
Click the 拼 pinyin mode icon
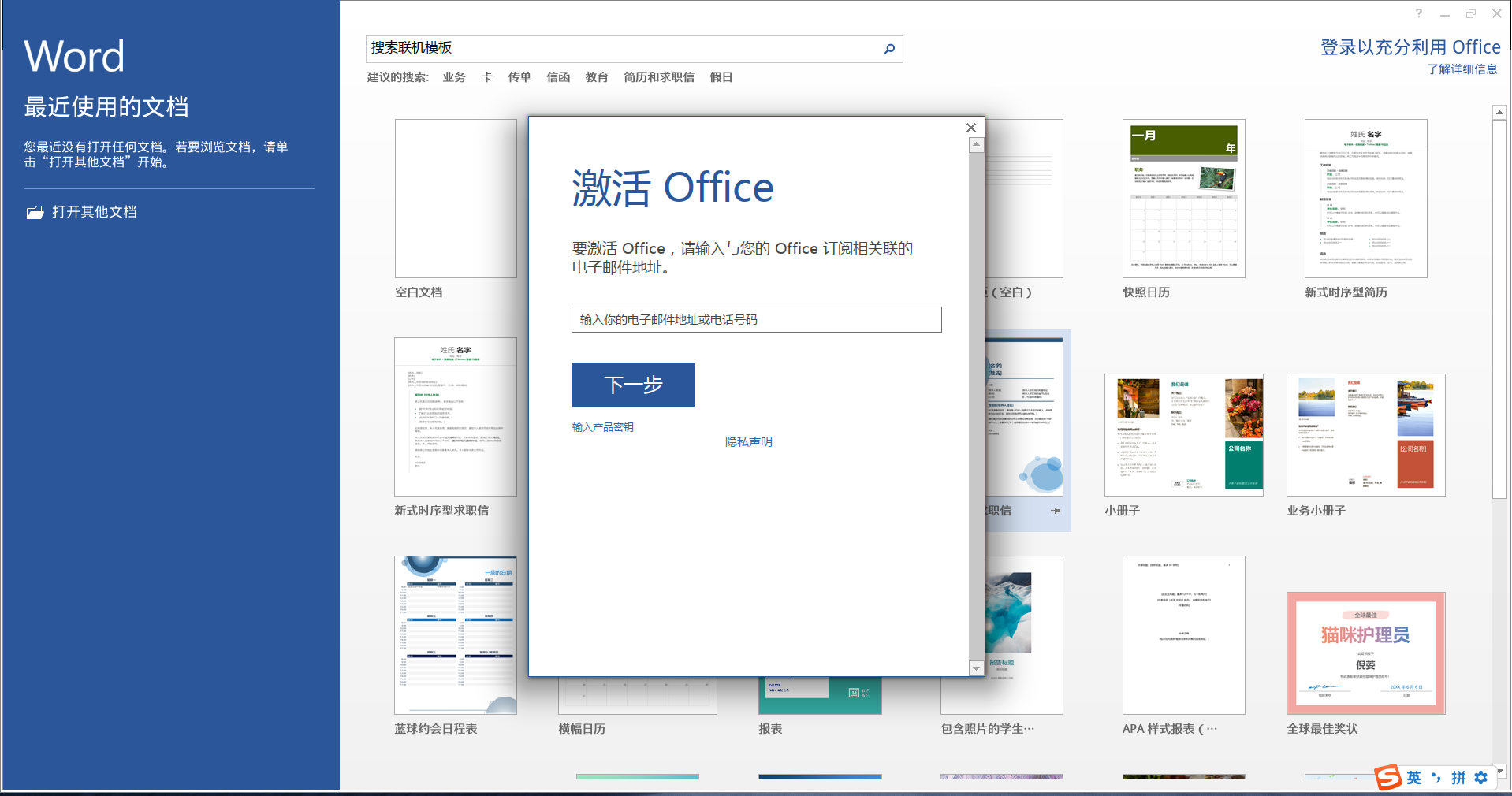click(x=1459, y=778)
